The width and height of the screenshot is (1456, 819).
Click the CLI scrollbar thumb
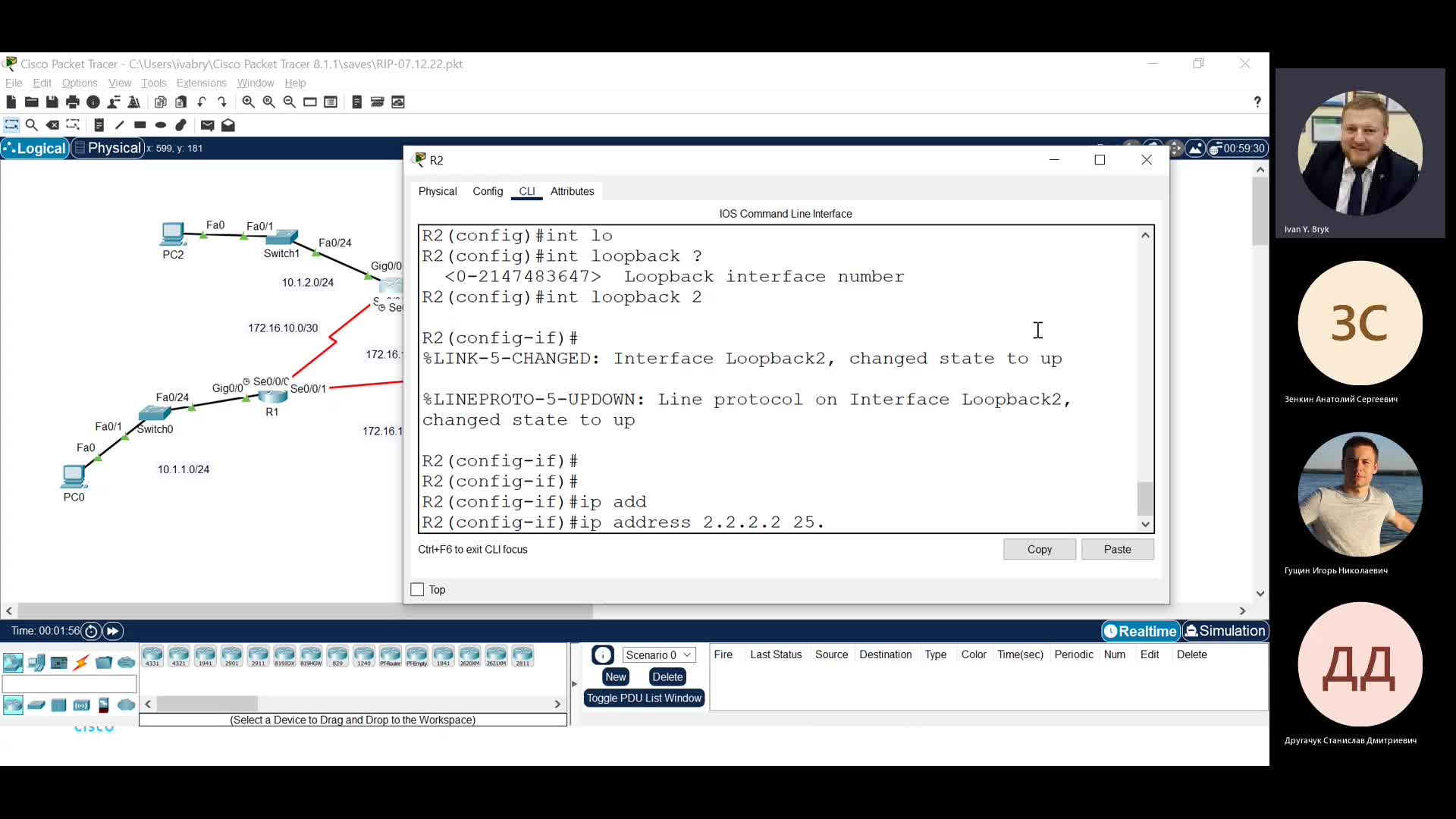click(1145, 498)
